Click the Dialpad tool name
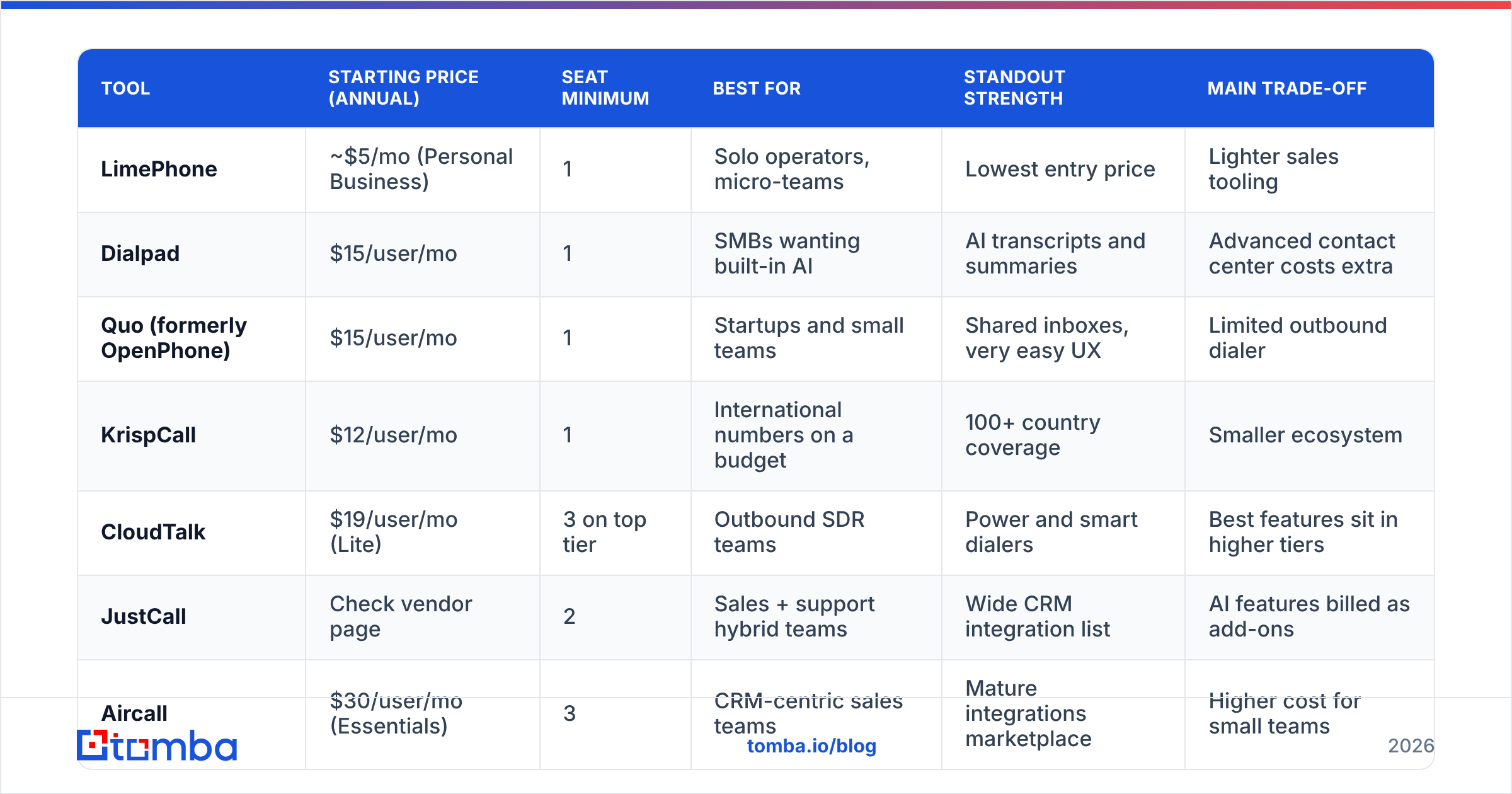The height and width of the screenshot is (794, 1512). point(140,253)
